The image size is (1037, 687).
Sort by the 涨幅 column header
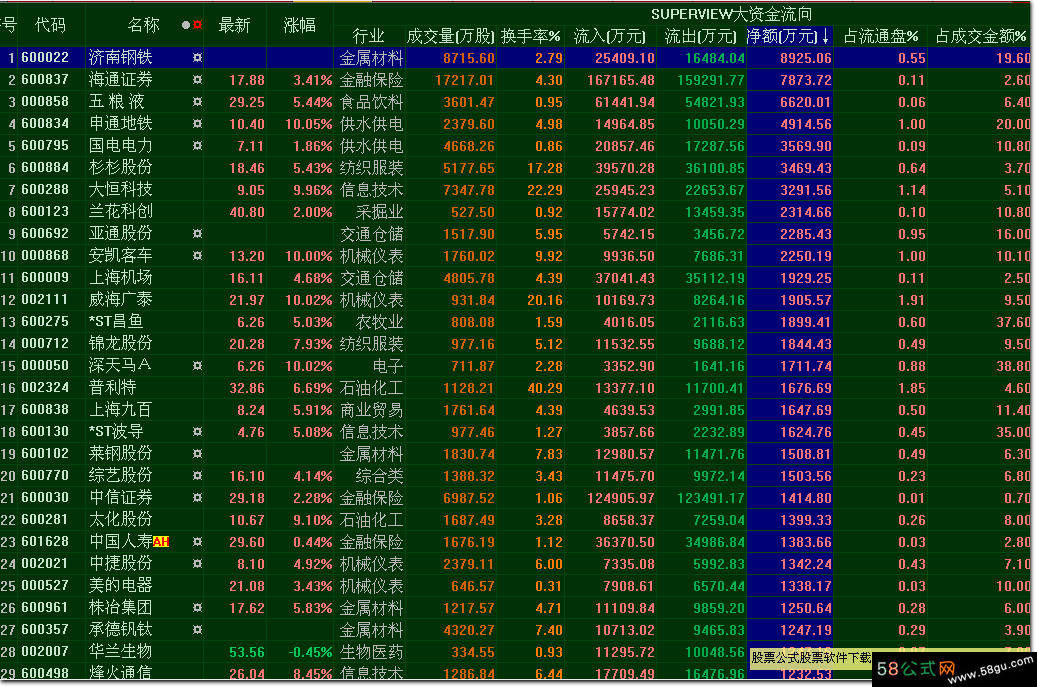(300, 25)
